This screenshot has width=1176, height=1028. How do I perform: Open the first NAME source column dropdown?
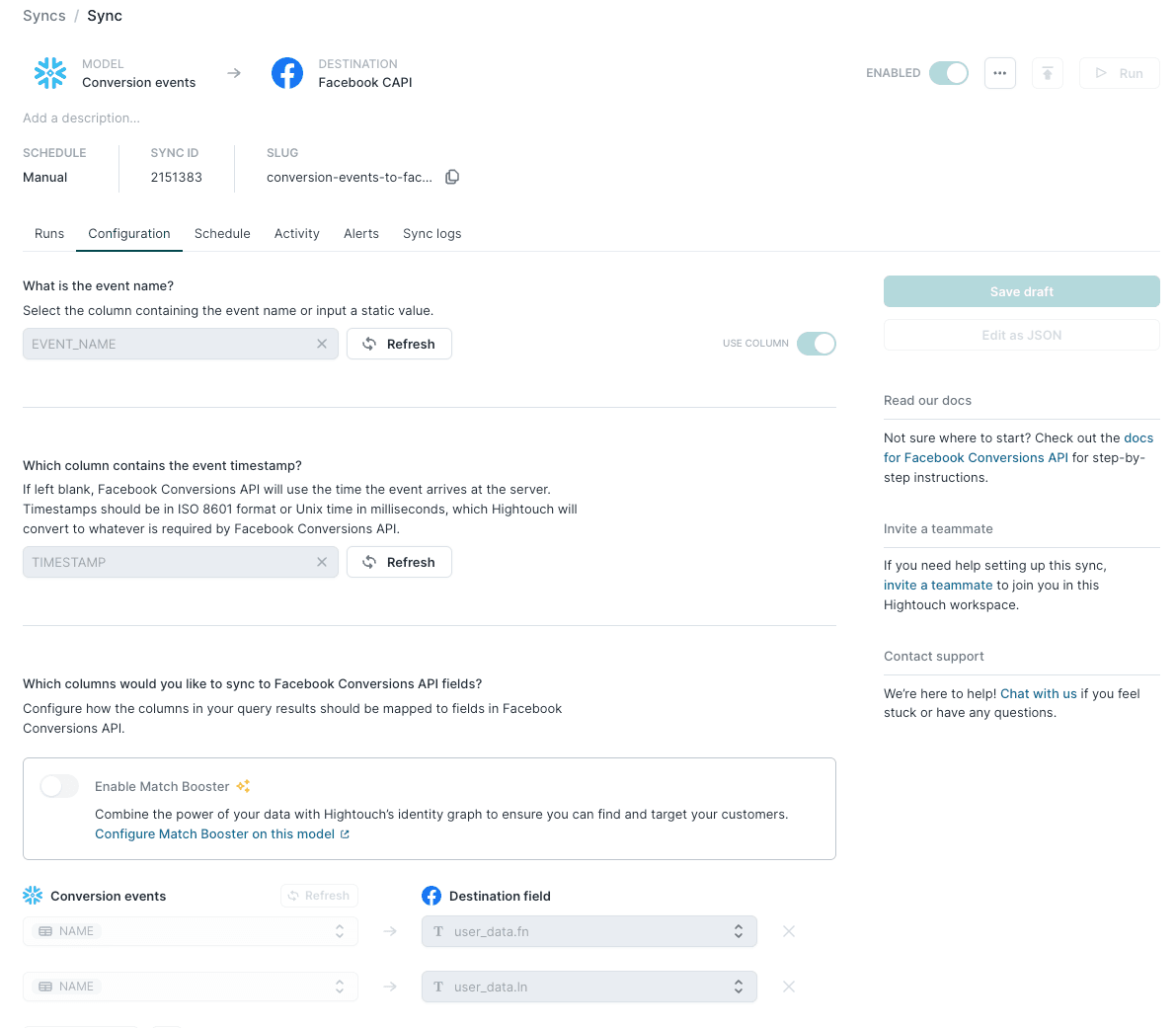190,930
